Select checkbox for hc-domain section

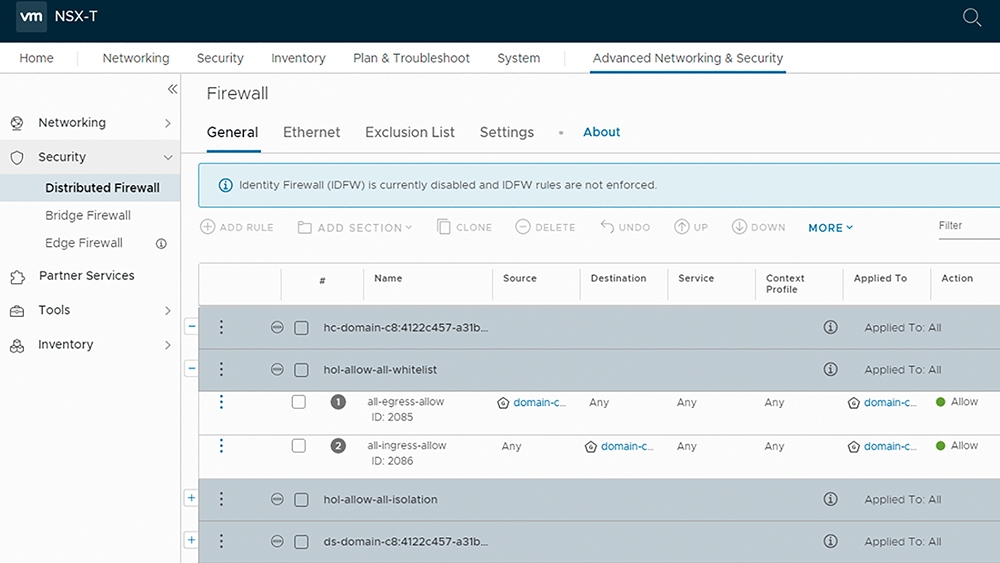coord(301,328)
